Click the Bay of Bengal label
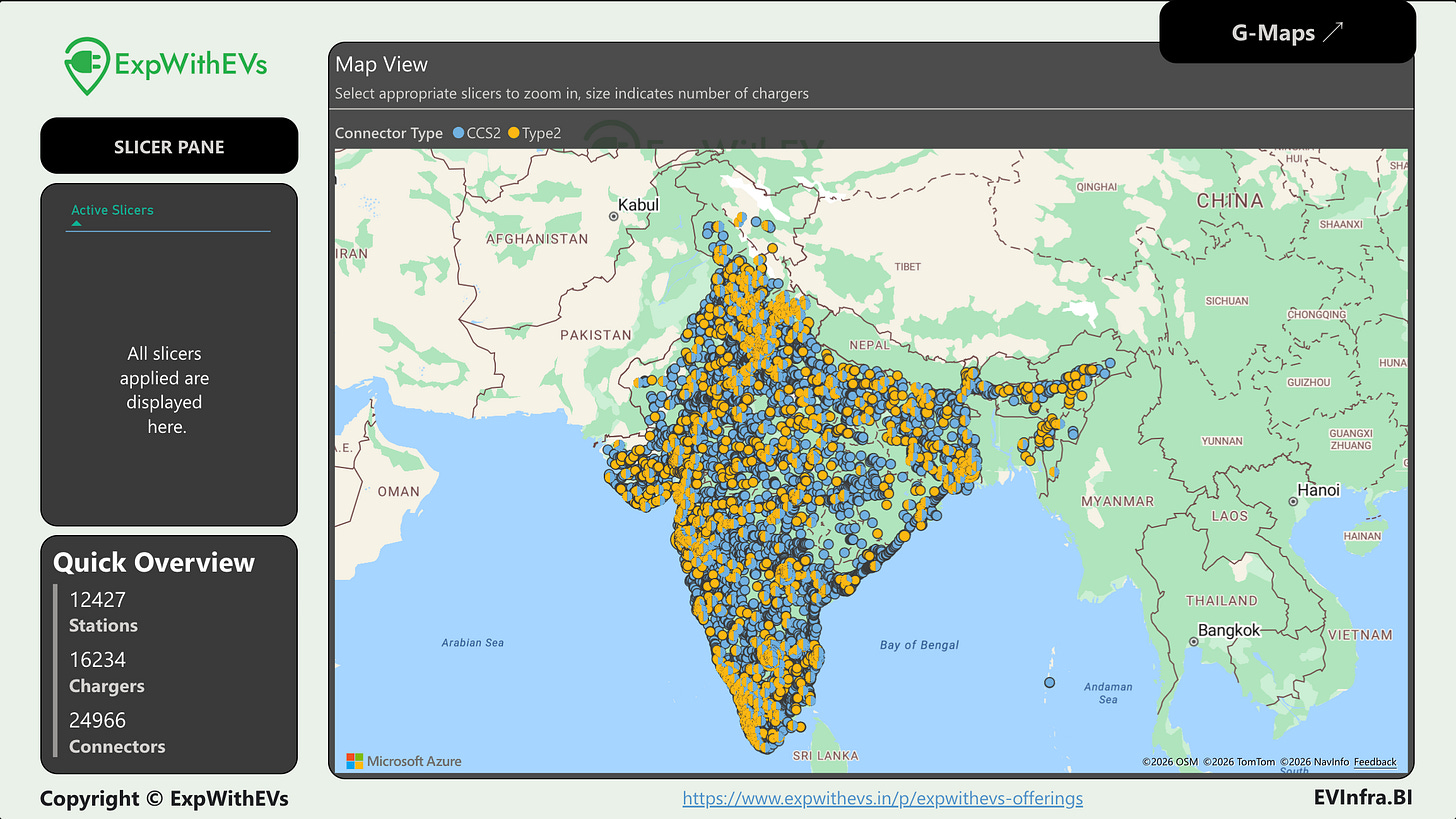1456x819 pixels. click(919, 645)
